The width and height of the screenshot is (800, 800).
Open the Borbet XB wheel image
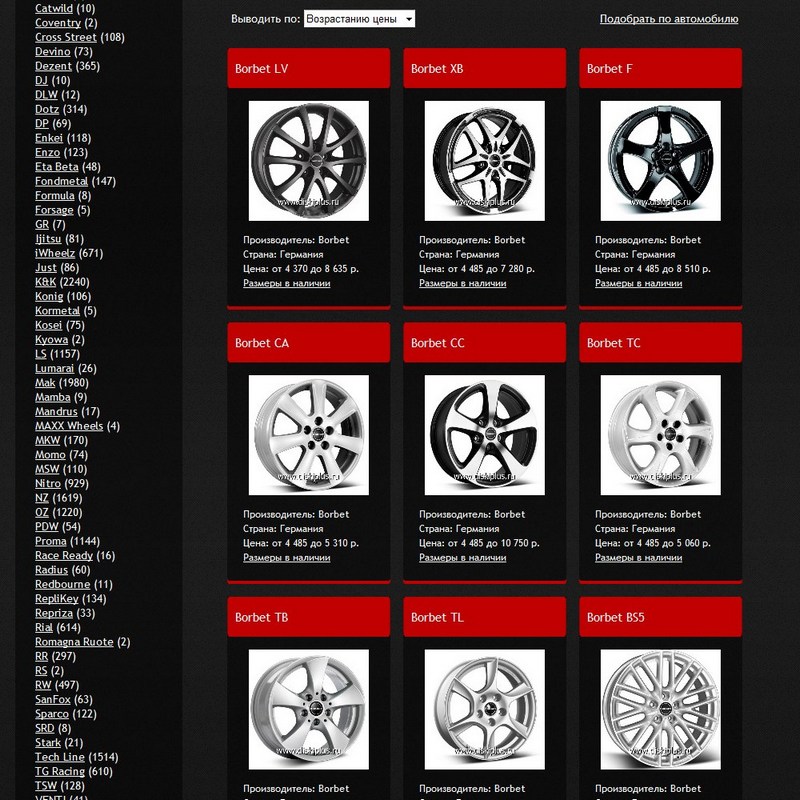click(x=485, y=161)
